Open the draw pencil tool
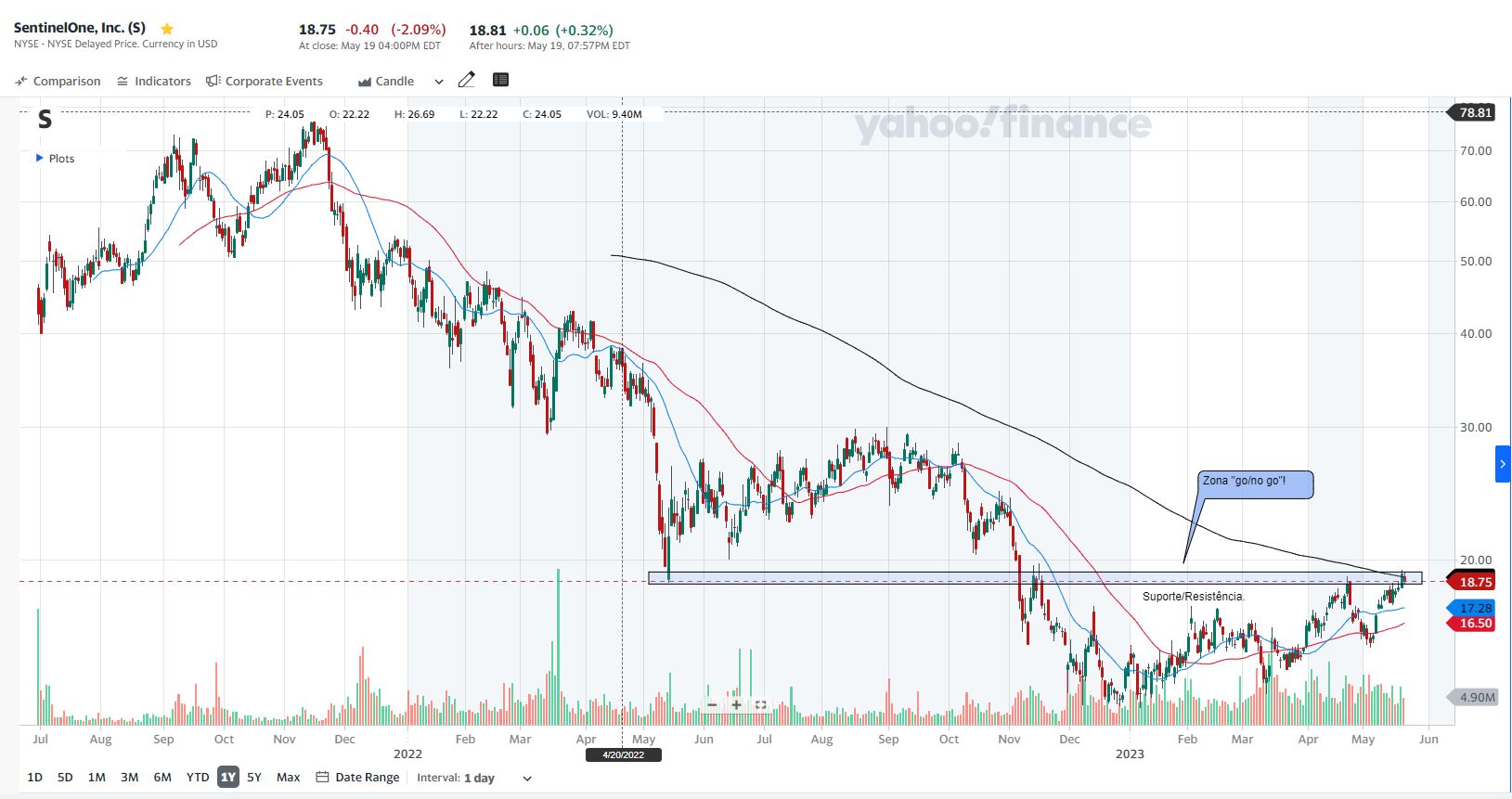Viewport: 1512px width, 799px height. (467, 80)
